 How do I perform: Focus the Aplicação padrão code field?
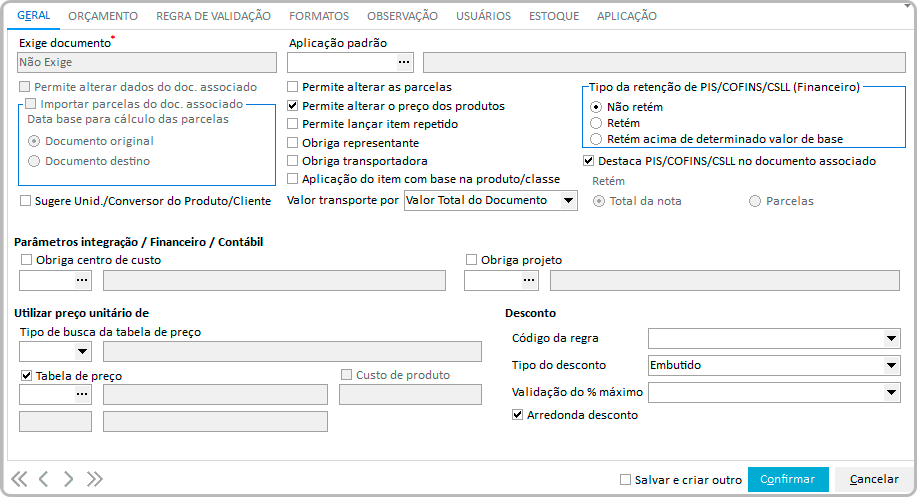point(342,62)
